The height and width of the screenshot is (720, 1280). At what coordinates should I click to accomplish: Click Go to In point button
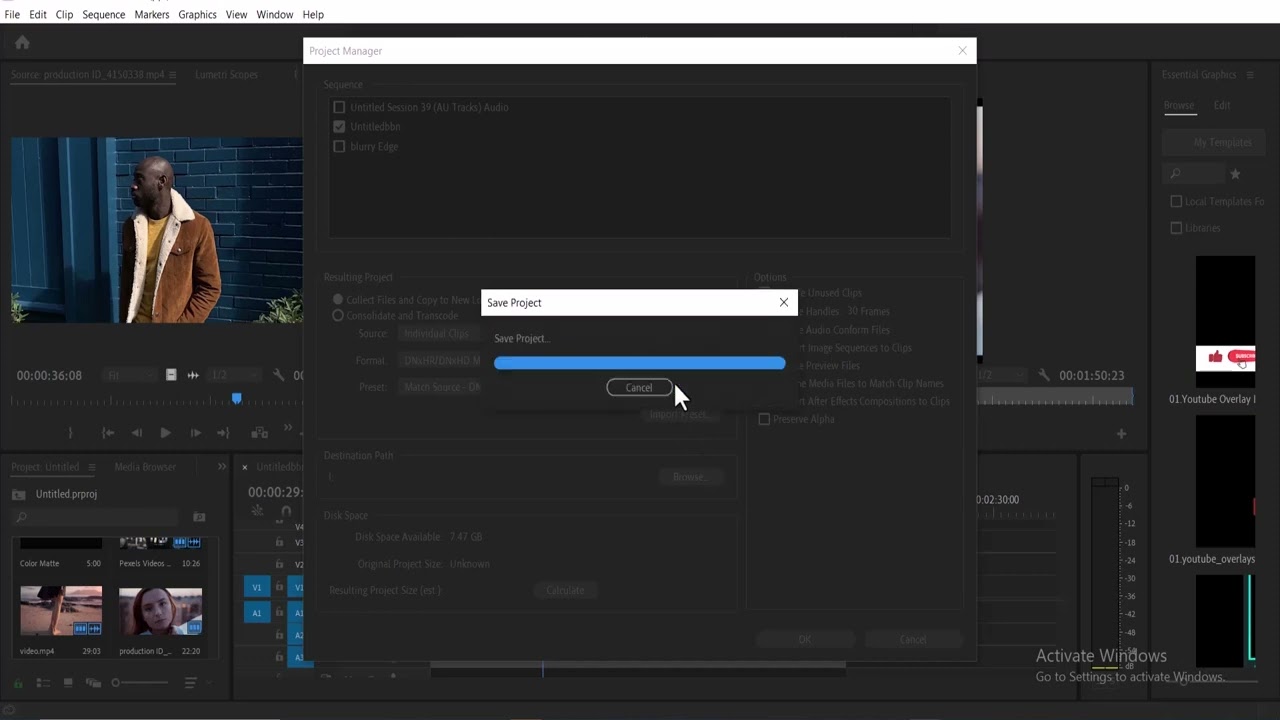click(x=108, y=433)
